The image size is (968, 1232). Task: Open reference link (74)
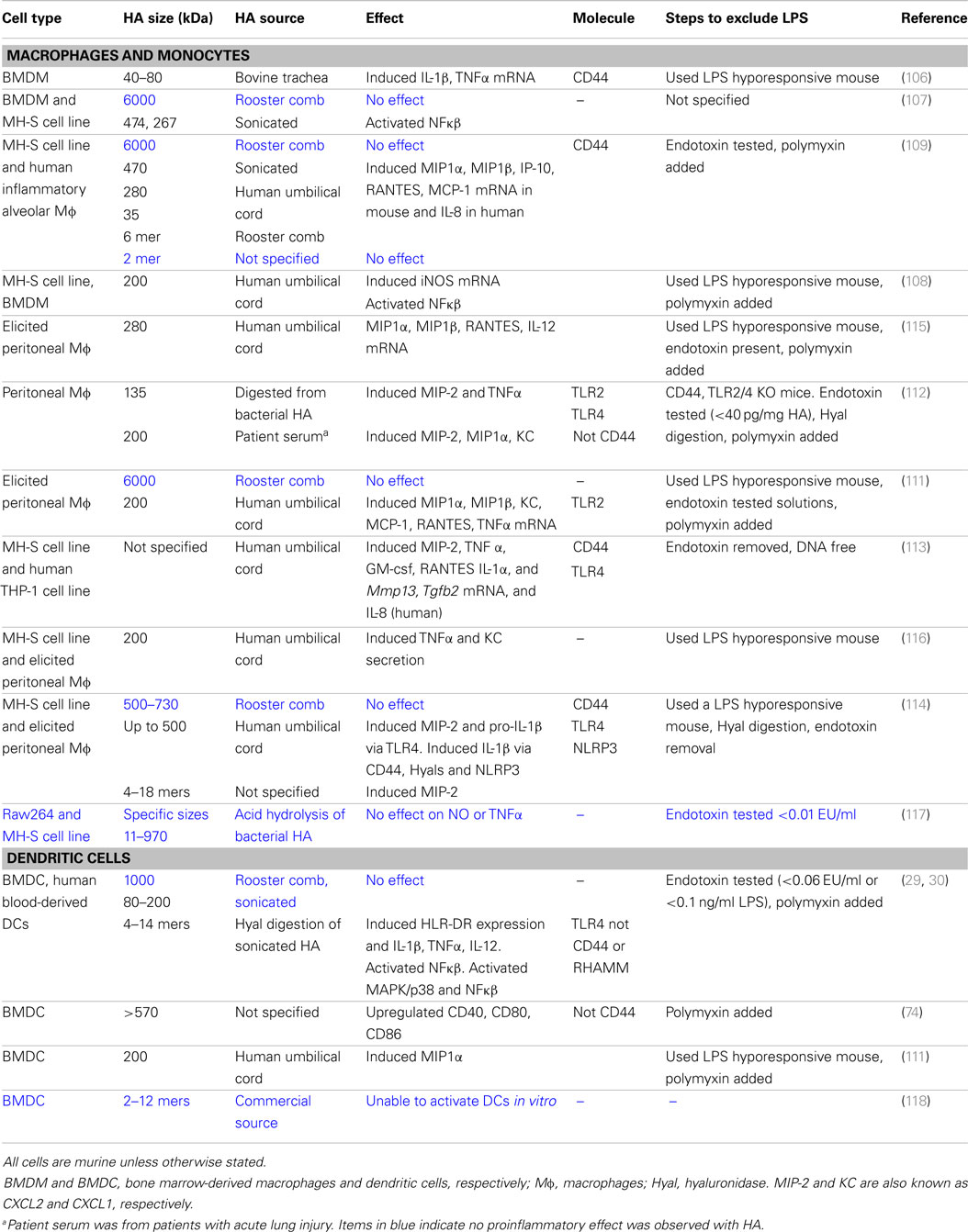[912, 1012]
